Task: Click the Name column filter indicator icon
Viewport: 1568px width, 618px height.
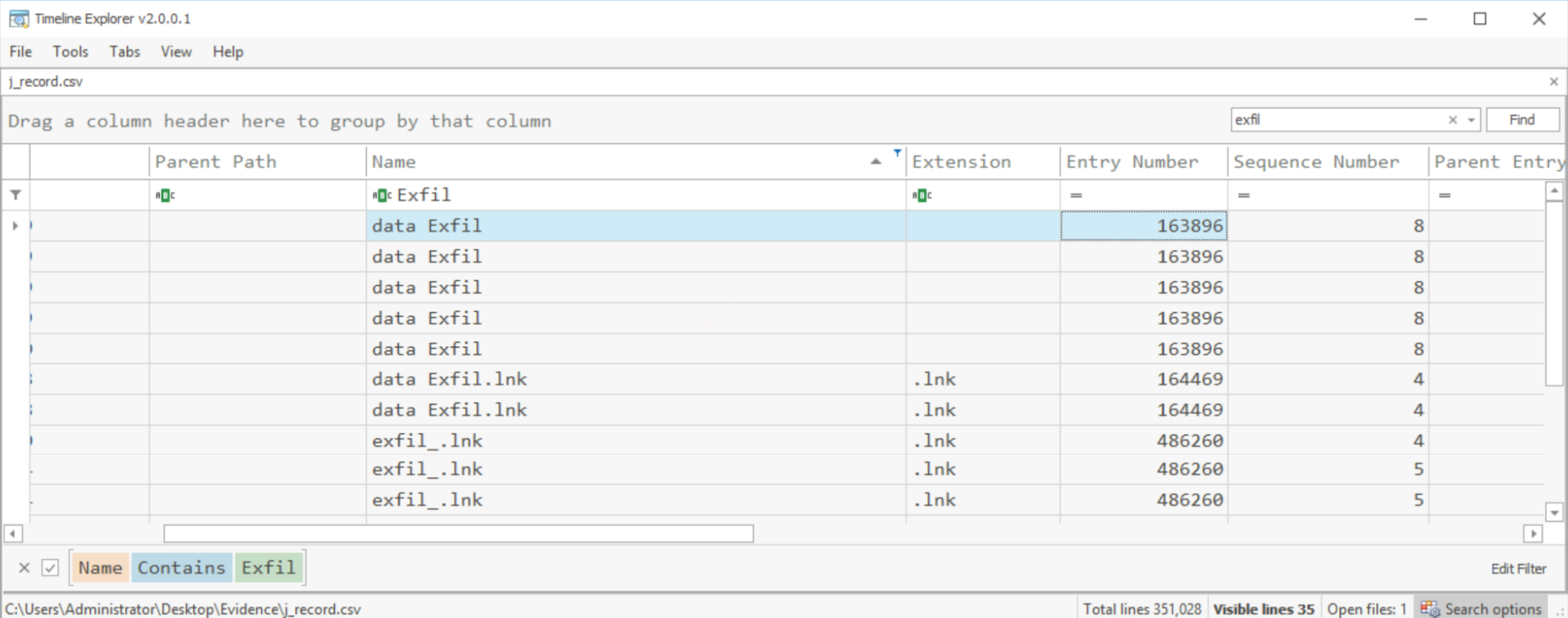Action: (x=897, y=153)
